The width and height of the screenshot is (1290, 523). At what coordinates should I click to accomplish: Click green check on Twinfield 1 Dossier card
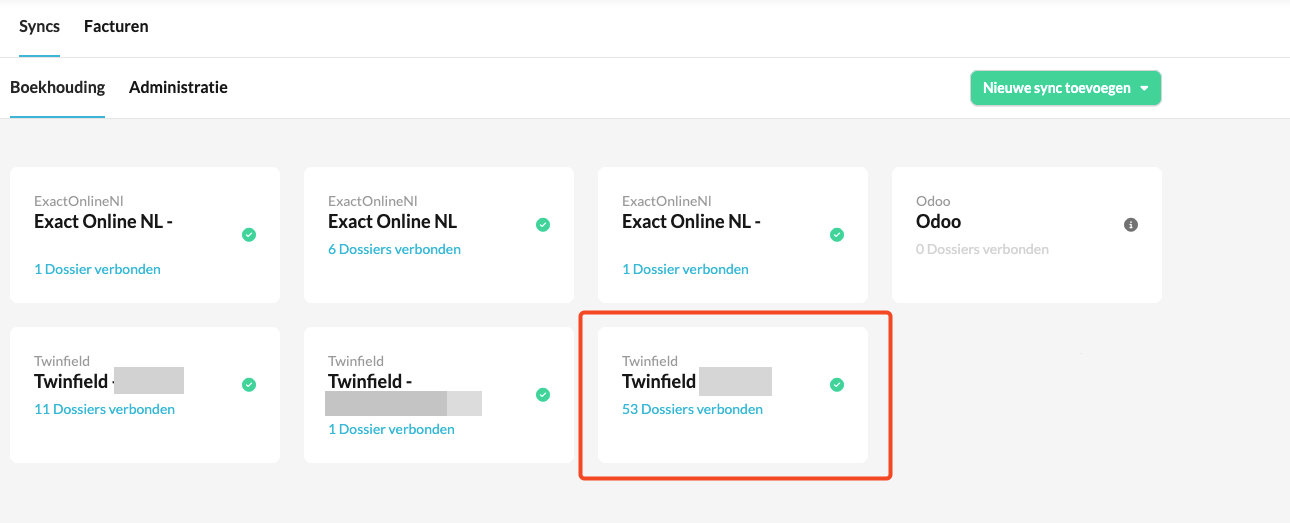pyautogui.click(x=543, y=395)
